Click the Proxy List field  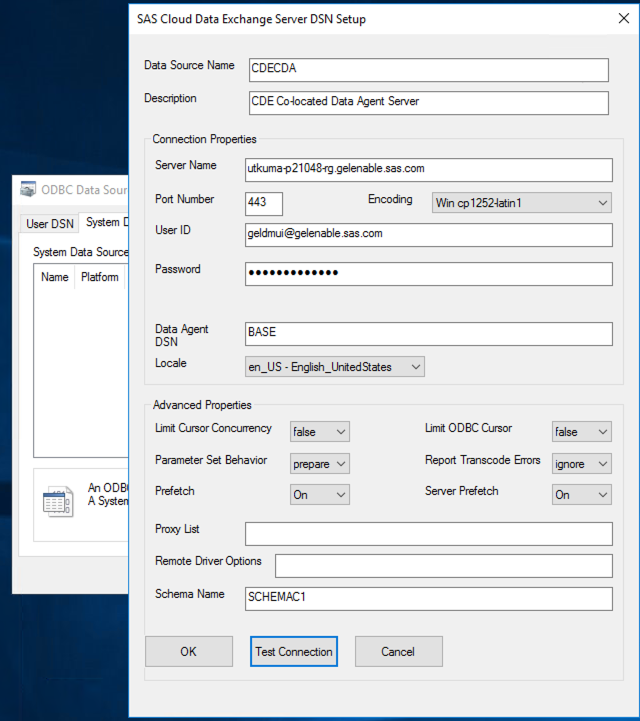click(429, 533)
